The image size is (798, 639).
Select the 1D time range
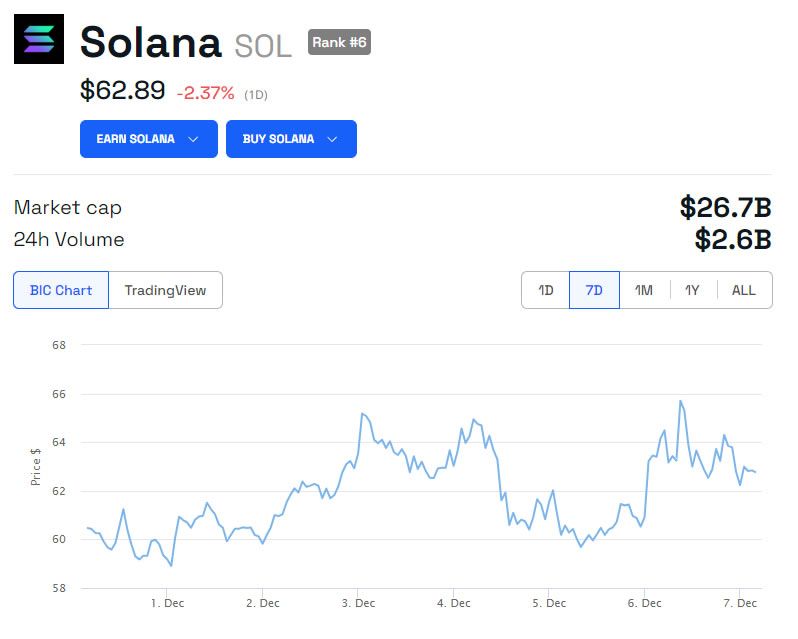pos(546,290)
